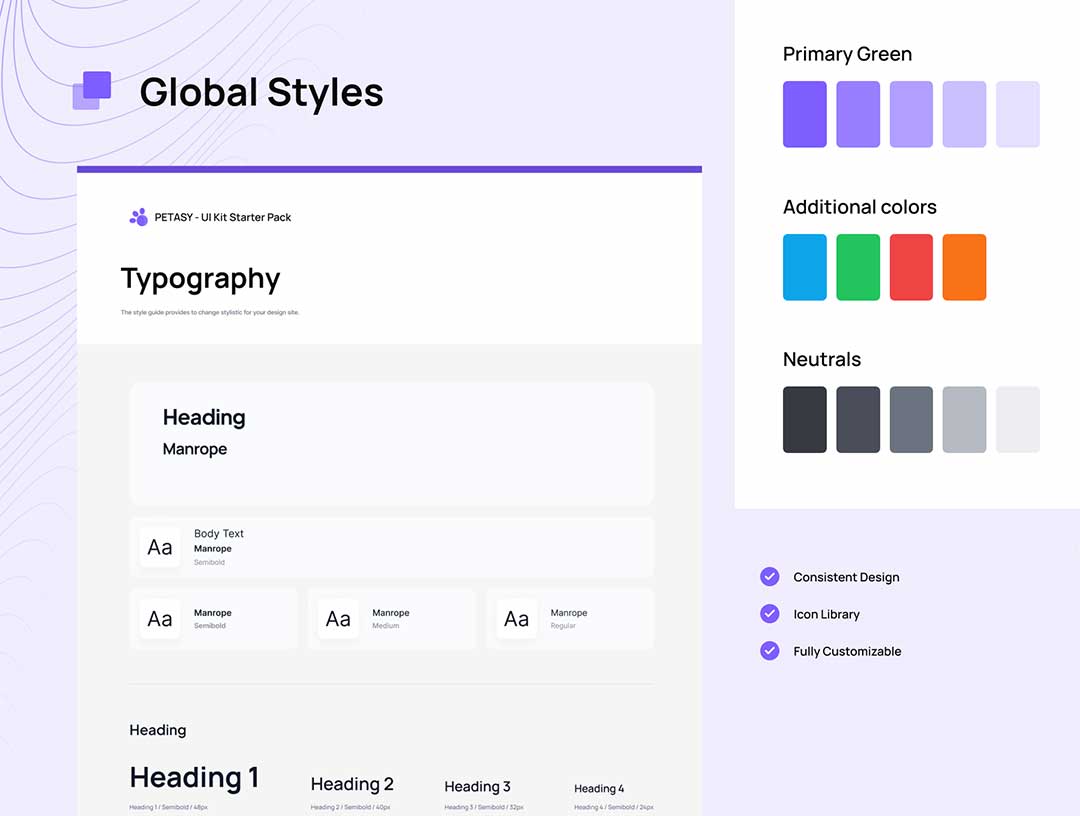1080x816 pixels.
Task: Toggle the Fully Customizable checkmark
Action: click(x=769, y=650)
